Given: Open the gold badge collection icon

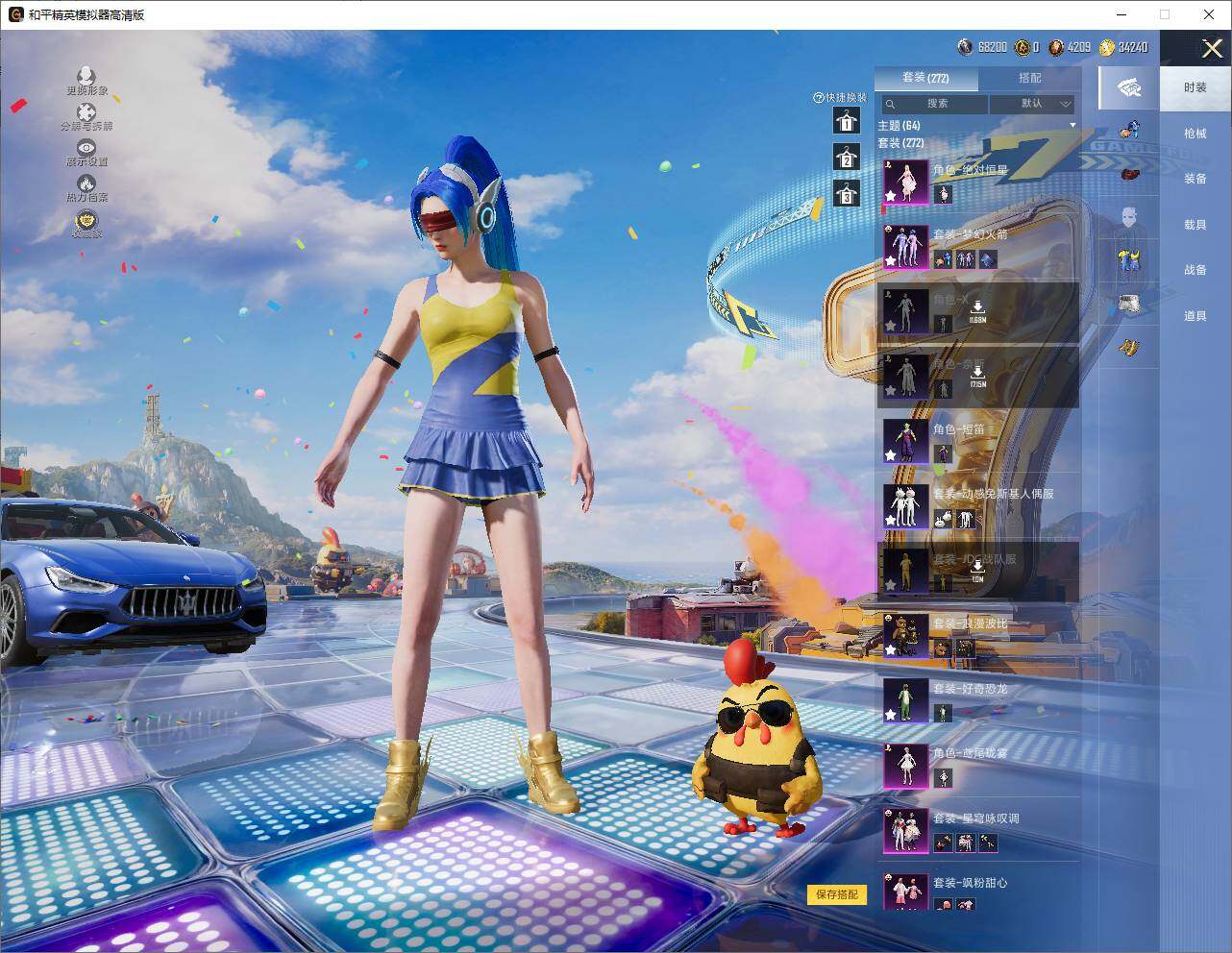Looking at the screenshot, I should (86, 222).
